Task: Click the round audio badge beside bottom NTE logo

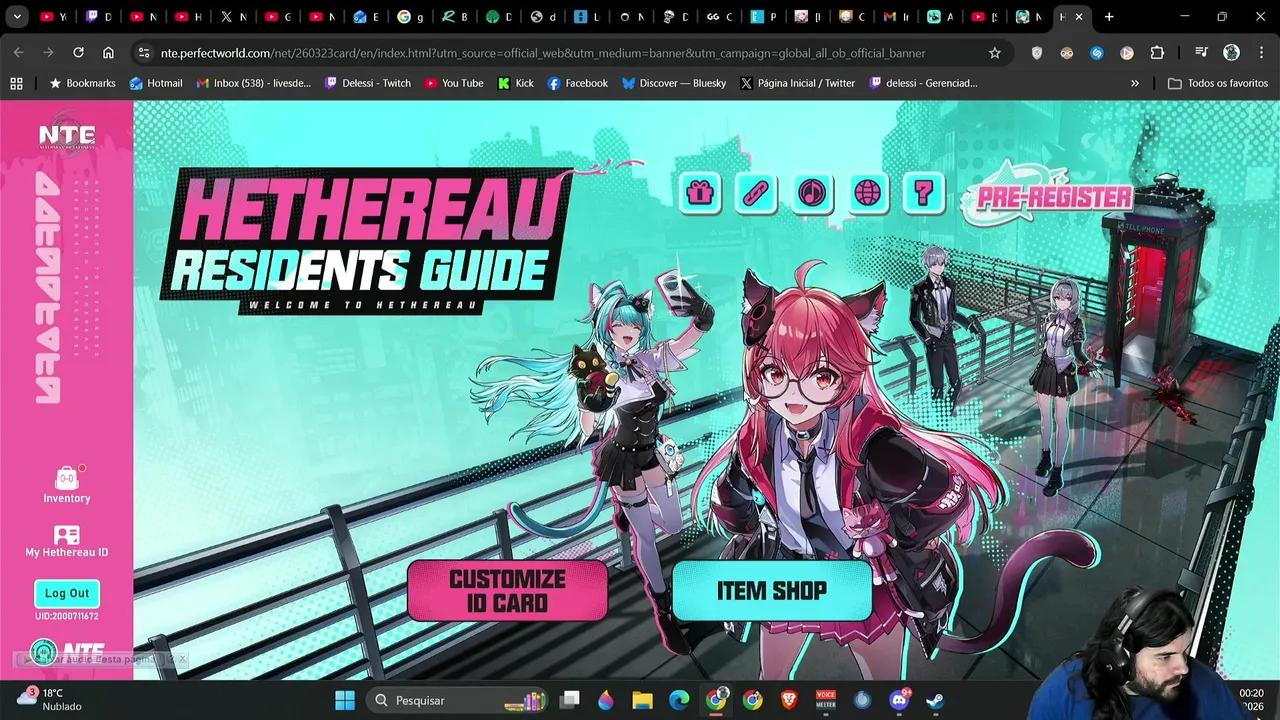Action: point(43,654)
